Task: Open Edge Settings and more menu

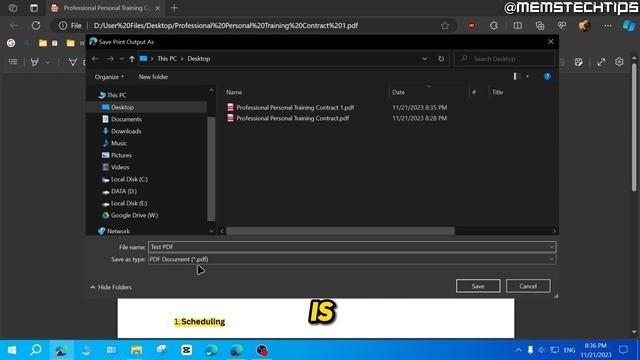Action: (x=608, y=25)
